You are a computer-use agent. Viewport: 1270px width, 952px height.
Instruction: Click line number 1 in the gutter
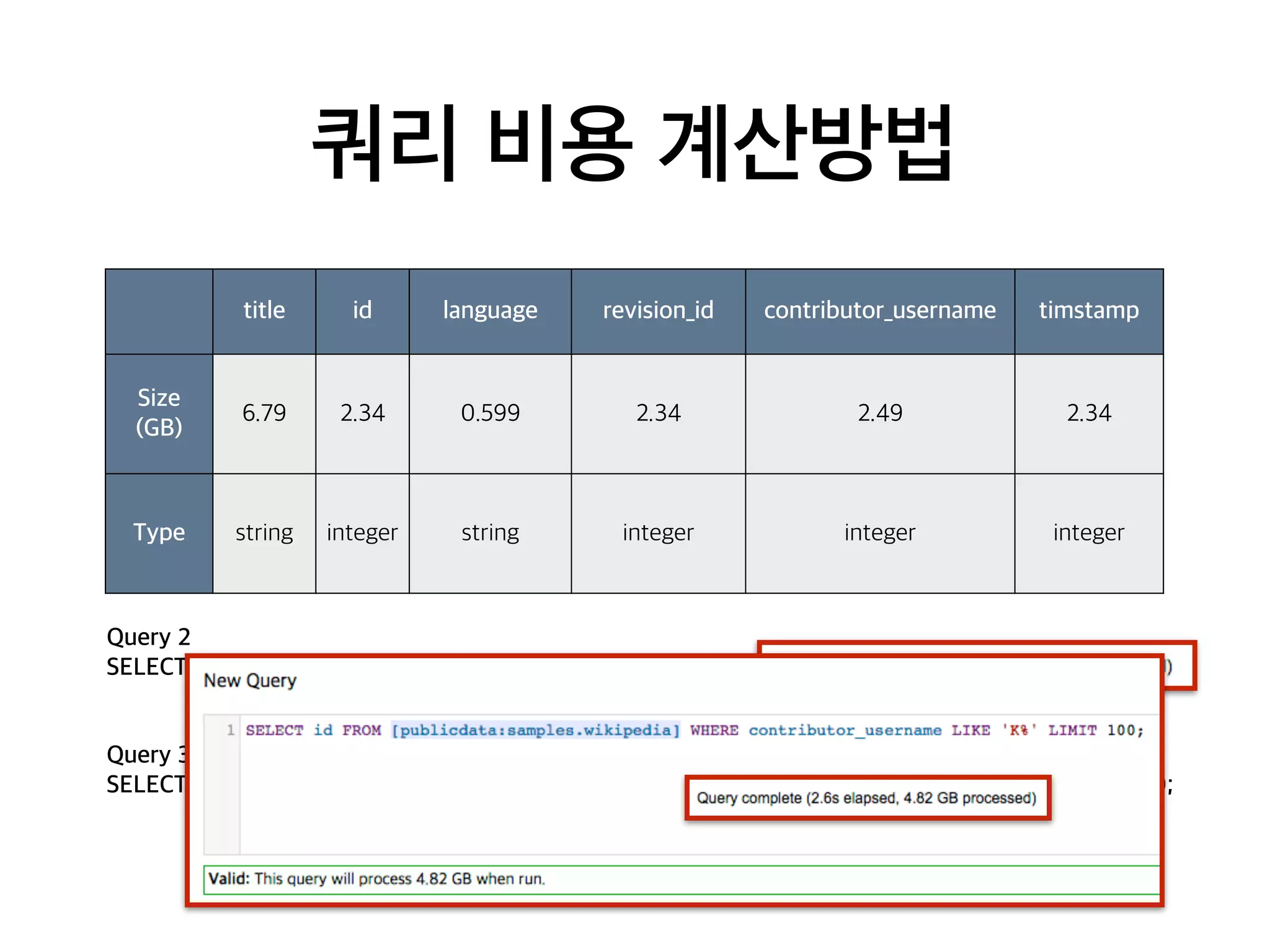coord(230,730)
